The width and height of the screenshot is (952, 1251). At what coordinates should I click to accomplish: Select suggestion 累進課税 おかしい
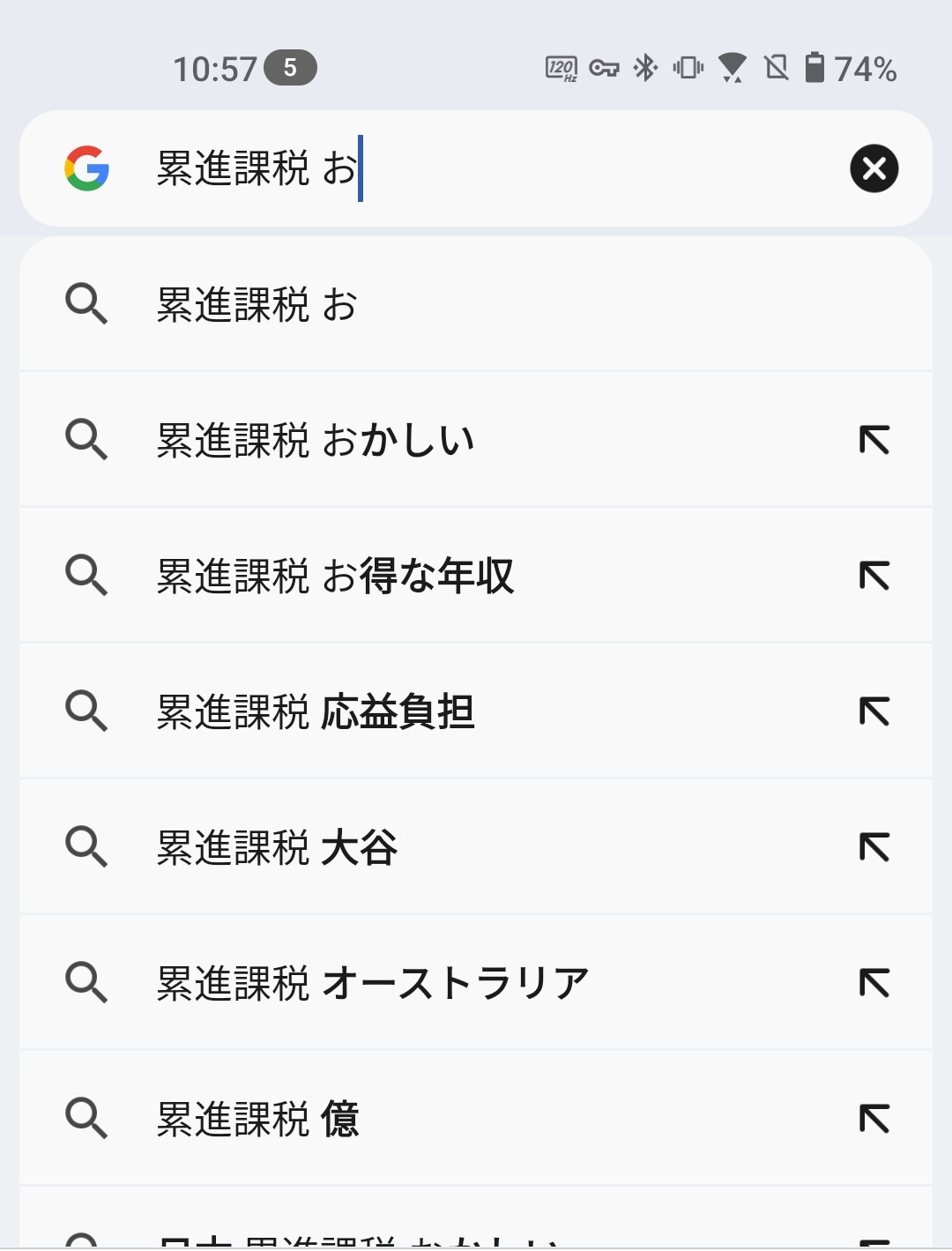(x=476, y=439)
